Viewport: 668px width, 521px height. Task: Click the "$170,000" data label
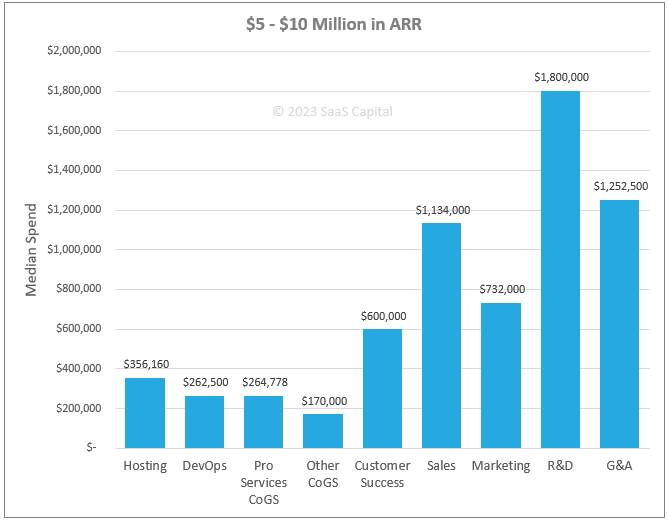pos(324,401)
